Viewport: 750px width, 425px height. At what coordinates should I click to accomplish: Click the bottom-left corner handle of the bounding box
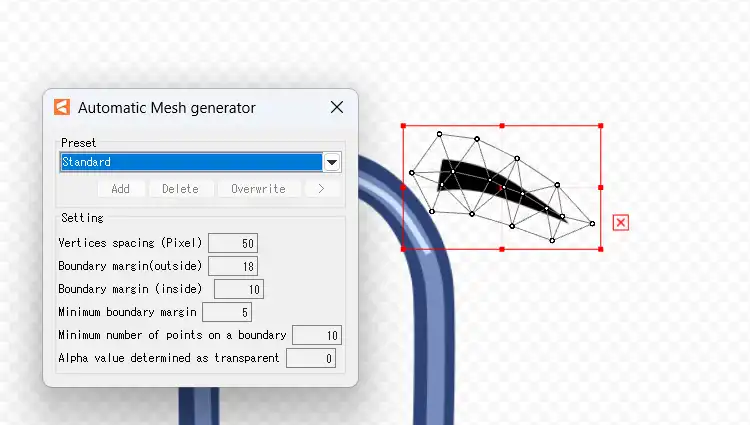[x=404, y=248]
